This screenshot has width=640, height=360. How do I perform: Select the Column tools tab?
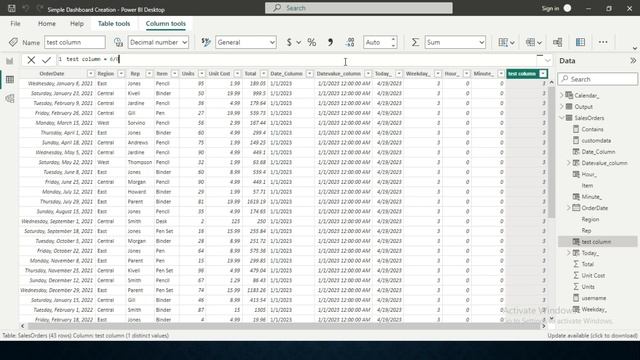166,24
